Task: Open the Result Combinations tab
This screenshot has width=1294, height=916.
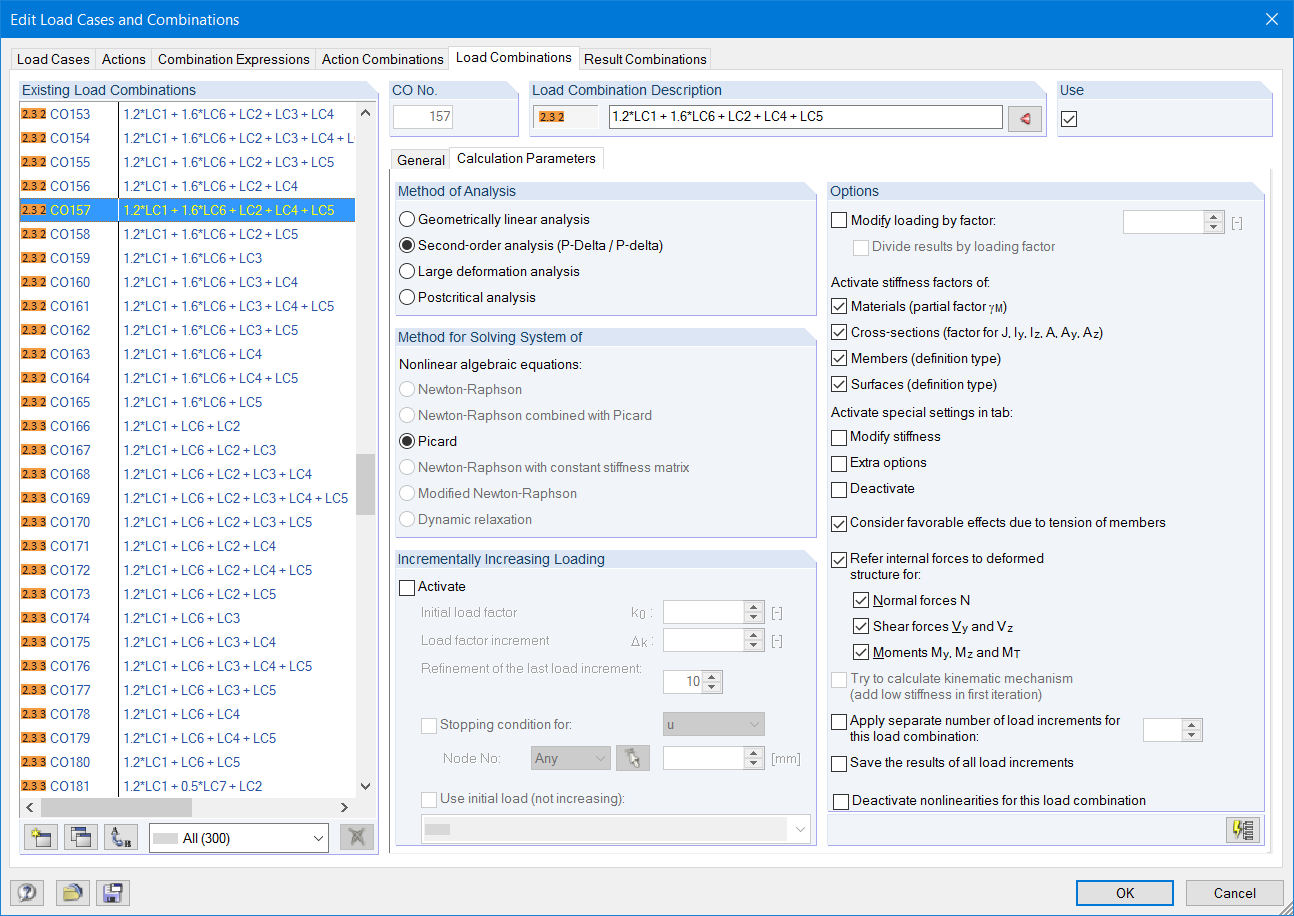Action: tap(645, 59)
